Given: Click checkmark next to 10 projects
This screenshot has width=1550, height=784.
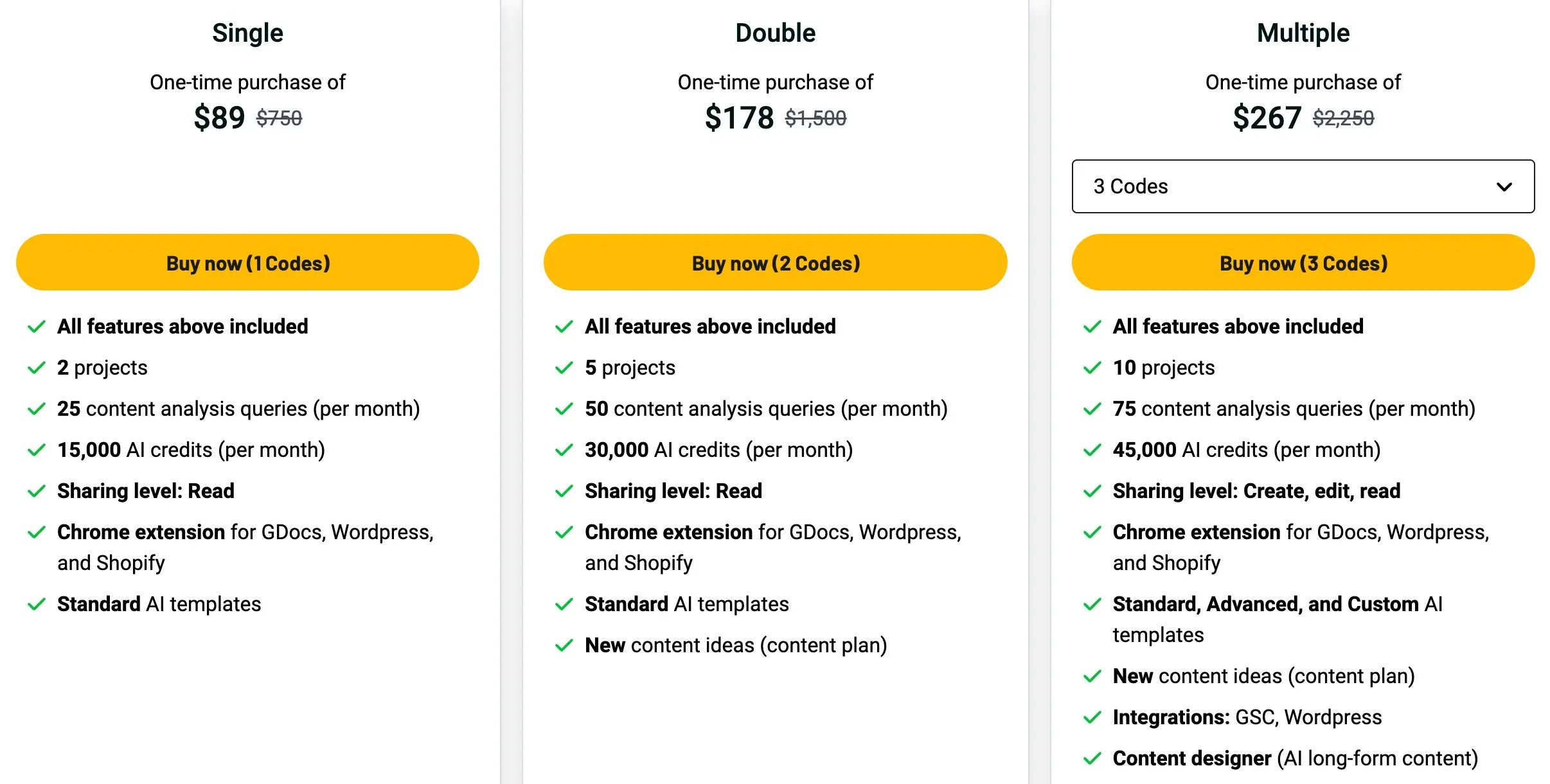Looking at the screenshot, I should tap(1092, 368).
